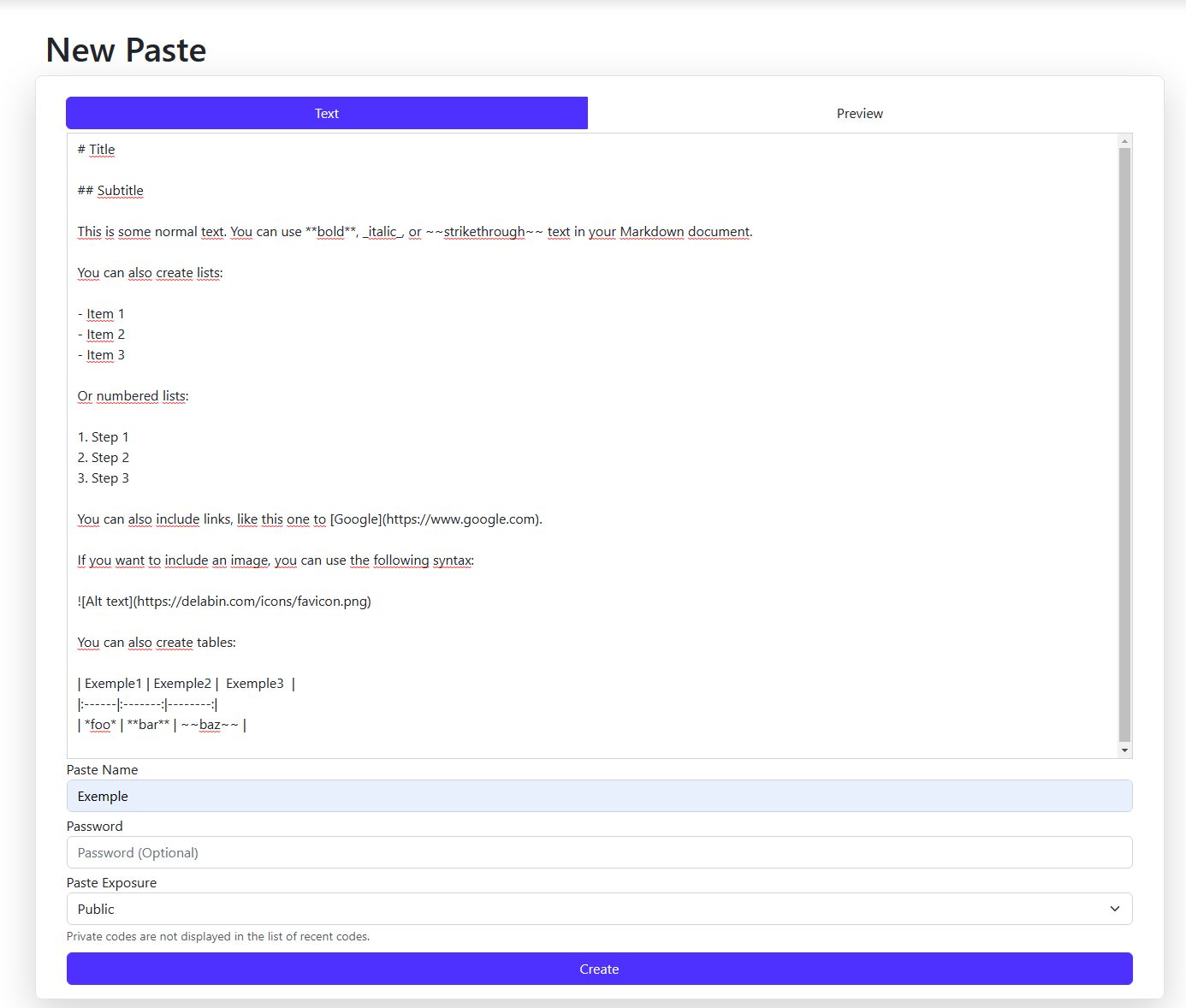
Task: Click the New Paste page heading
Action: pyautogui.click(x=125, y=50)
